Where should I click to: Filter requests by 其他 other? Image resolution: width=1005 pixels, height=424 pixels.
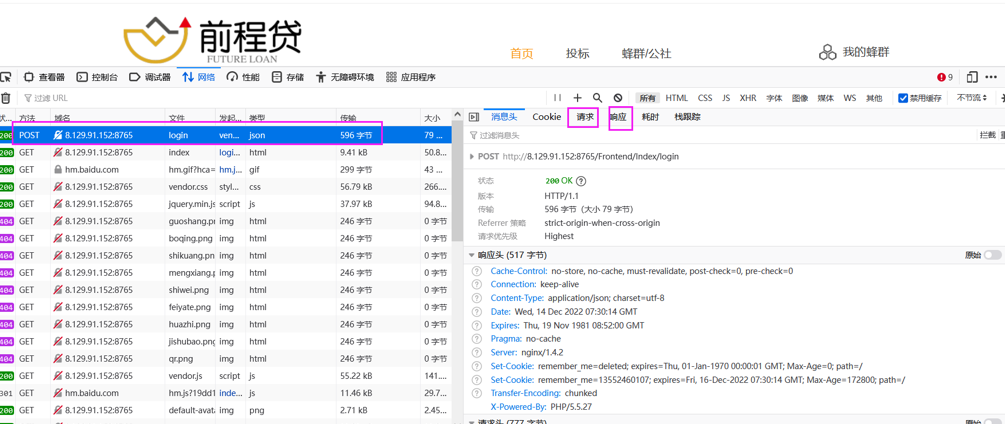tap(874, 98)
